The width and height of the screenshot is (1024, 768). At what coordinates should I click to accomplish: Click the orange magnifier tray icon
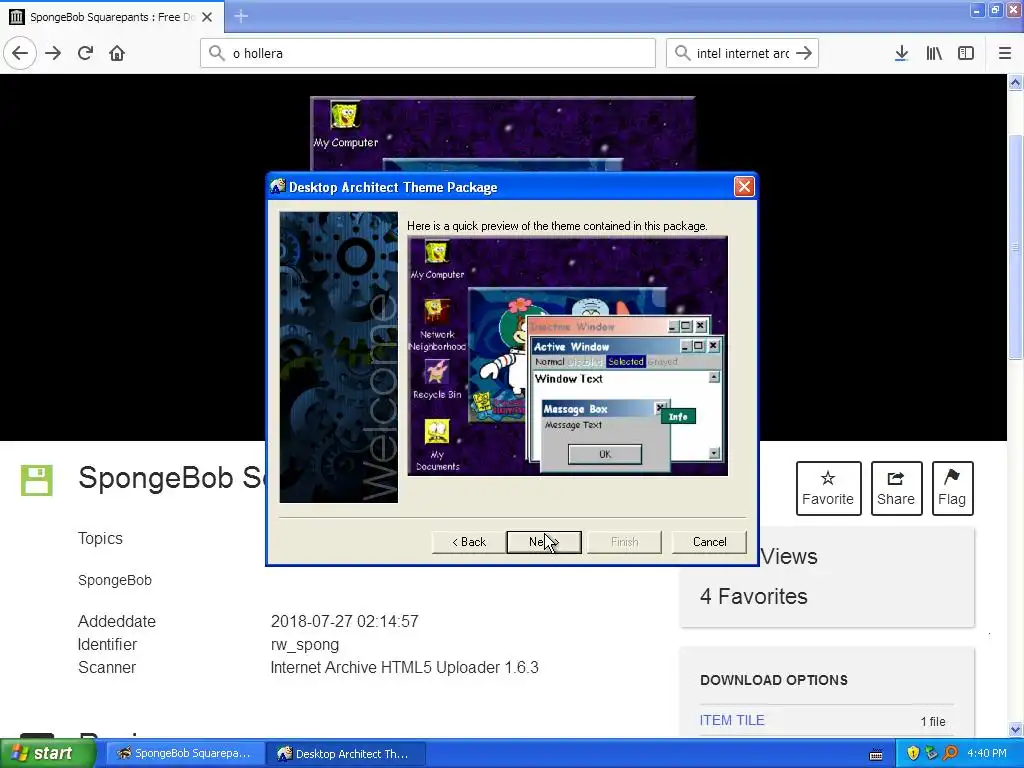pyautogui.click(x=950, y=754)
